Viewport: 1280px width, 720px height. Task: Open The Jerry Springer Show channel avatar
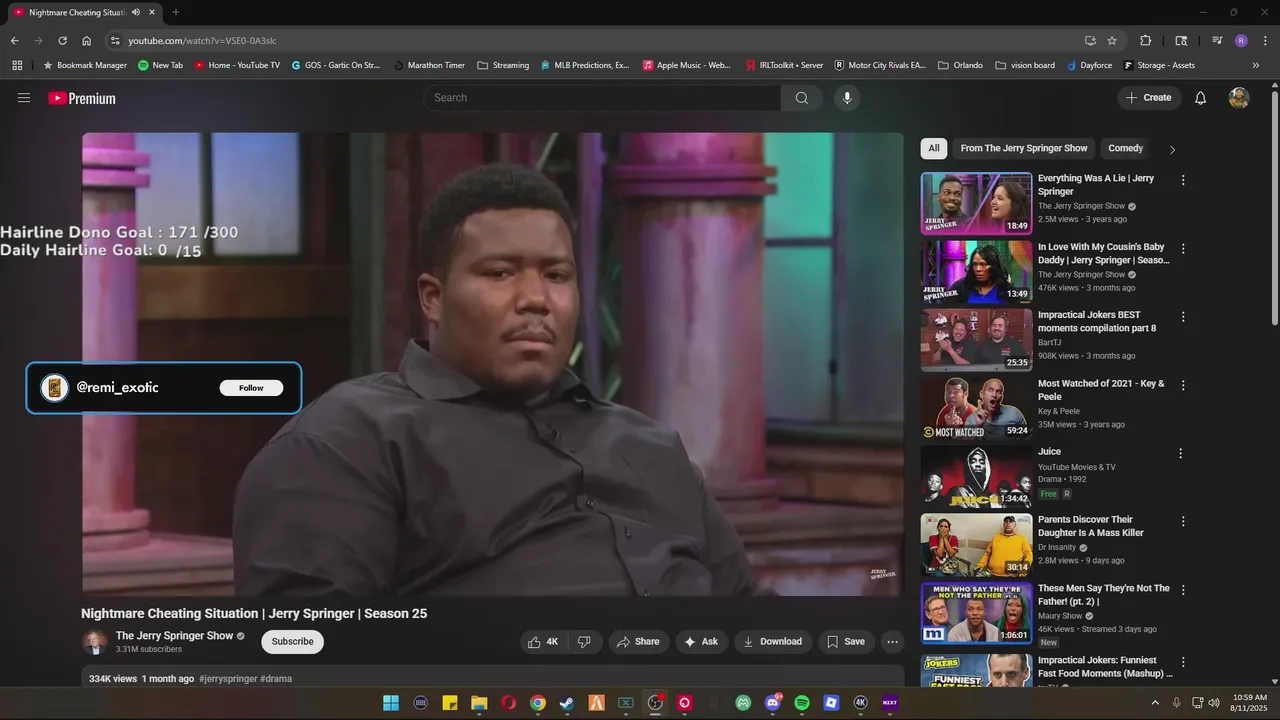[x=95, y=642]
